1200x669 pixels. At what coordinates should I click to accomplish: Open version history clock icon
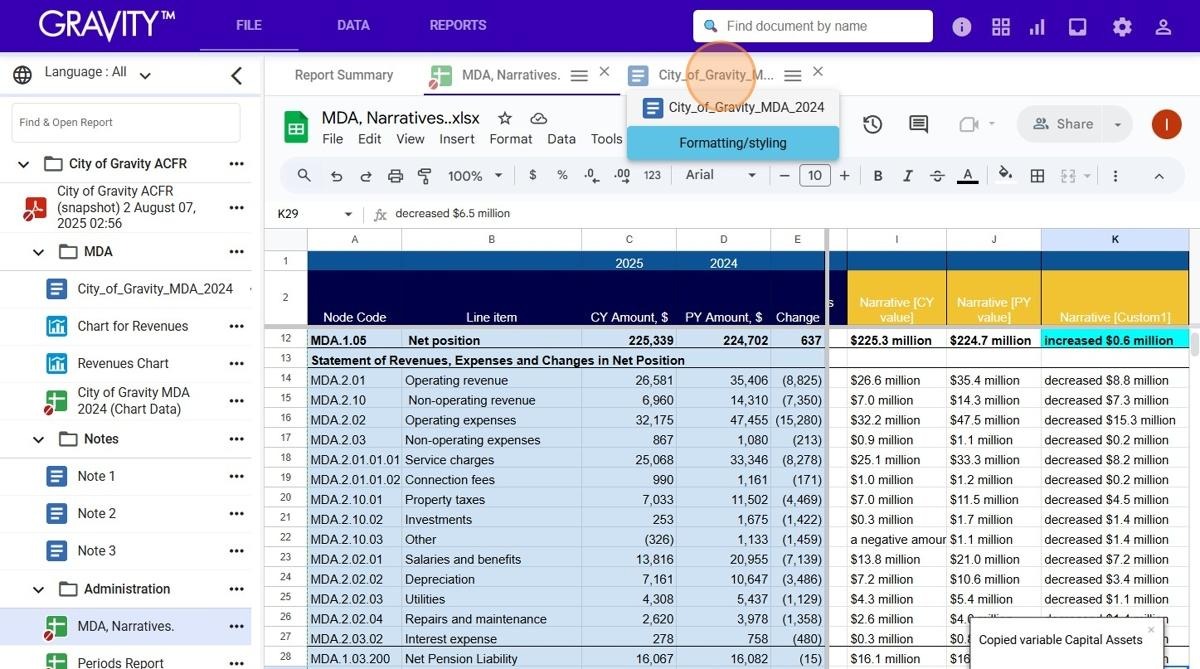tap(872, 124)
